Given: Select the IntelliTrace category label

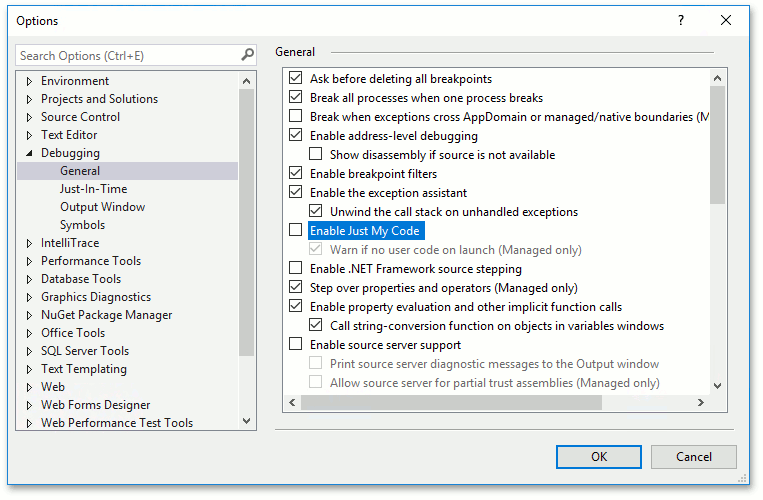Looking at the screenshot, I should [70, 243].
